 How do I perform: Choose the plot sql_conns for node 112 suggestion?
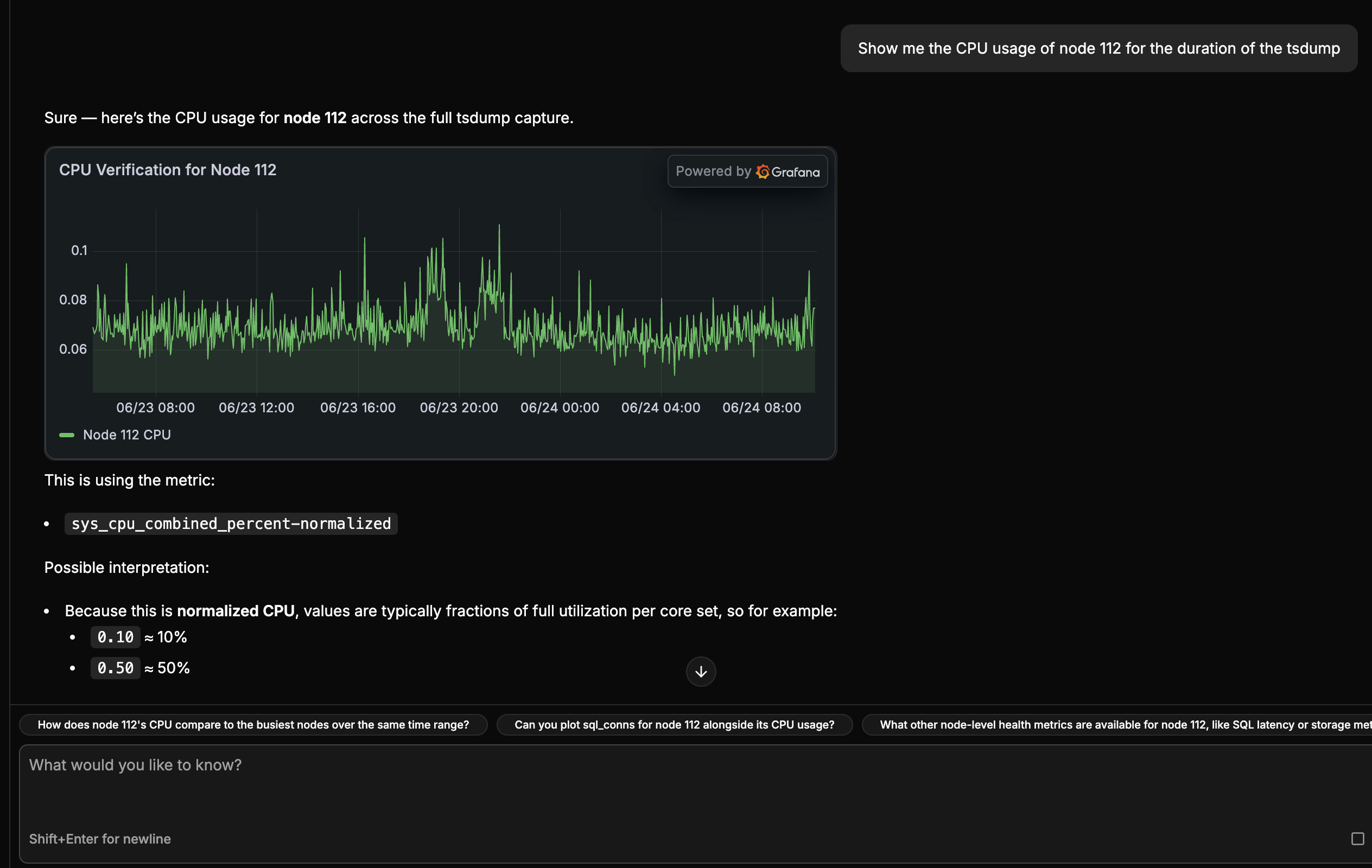[x=675, y=724]
